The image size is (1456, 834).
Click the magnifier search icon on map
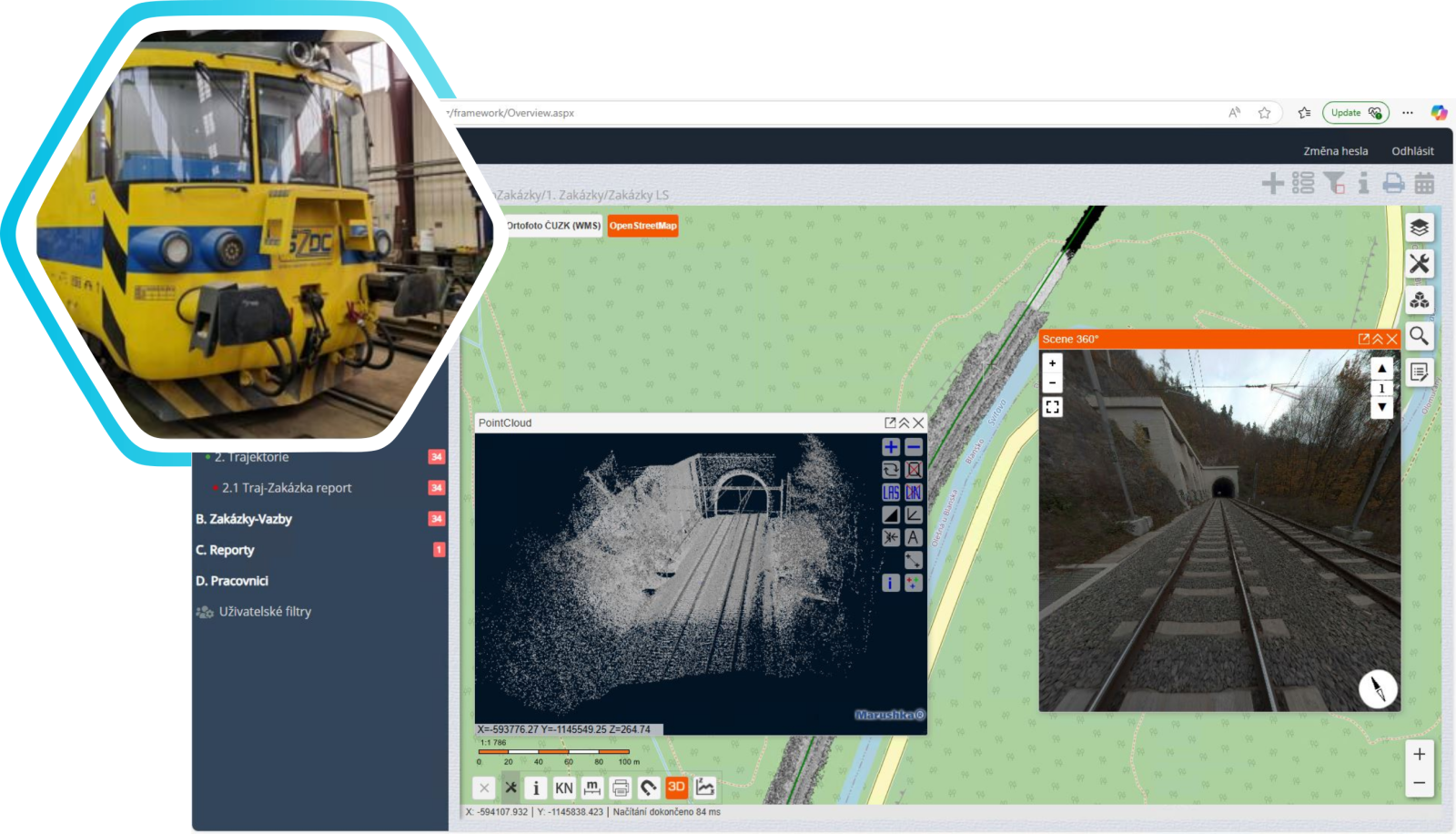click(1419, 336)
